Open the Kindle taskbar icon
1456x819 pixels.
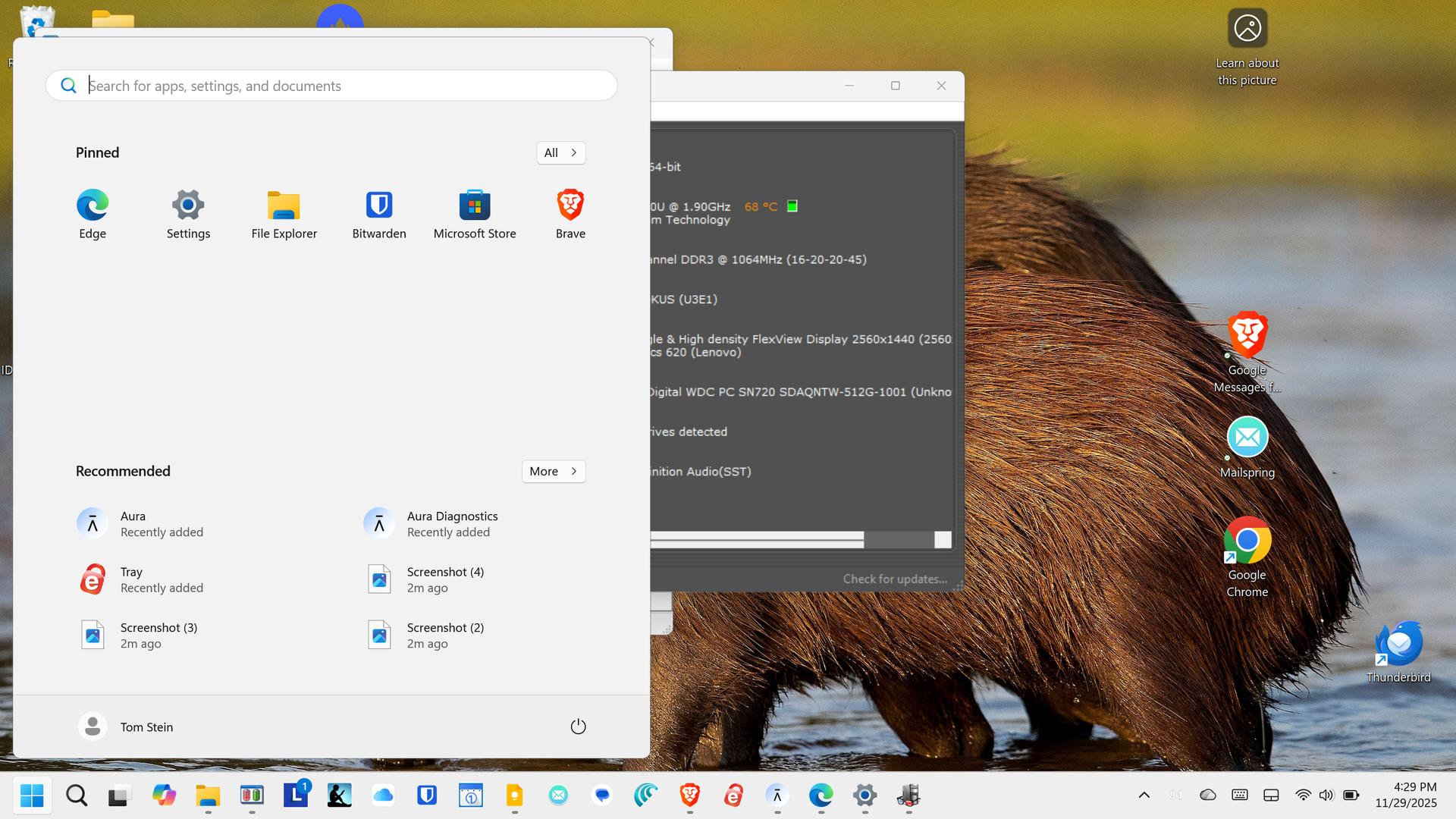(339, 795)
